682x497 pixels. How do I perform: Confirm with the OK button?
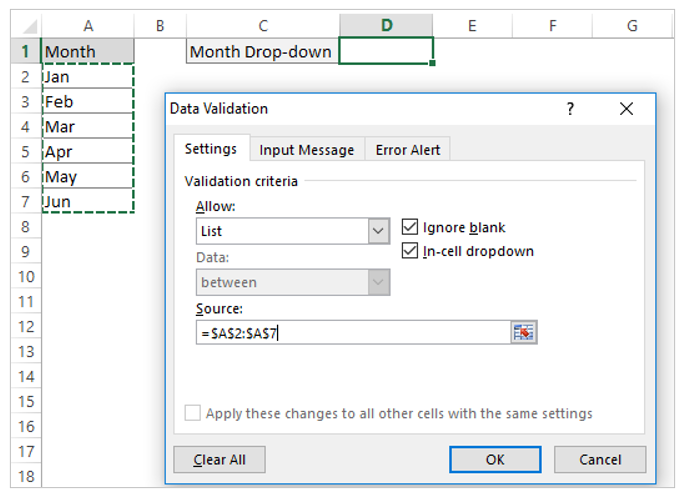[495, 460]
